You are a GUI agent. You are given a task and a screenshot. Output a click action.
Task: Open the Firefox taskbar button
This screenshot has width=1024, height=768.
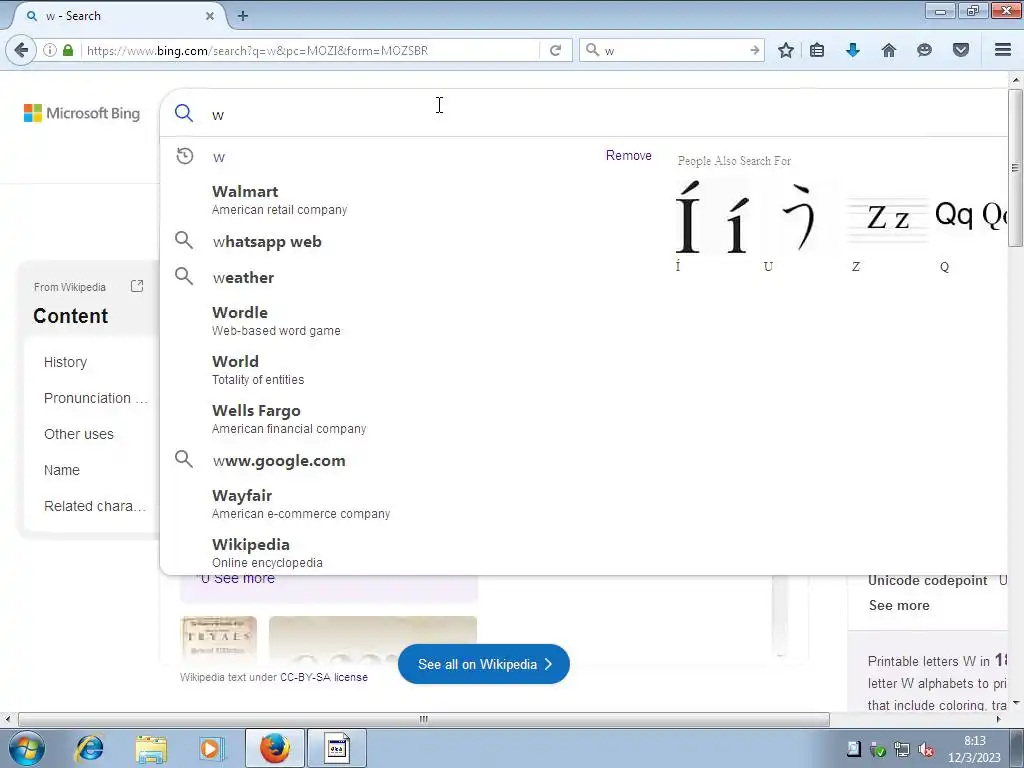[x=274, y=748]
